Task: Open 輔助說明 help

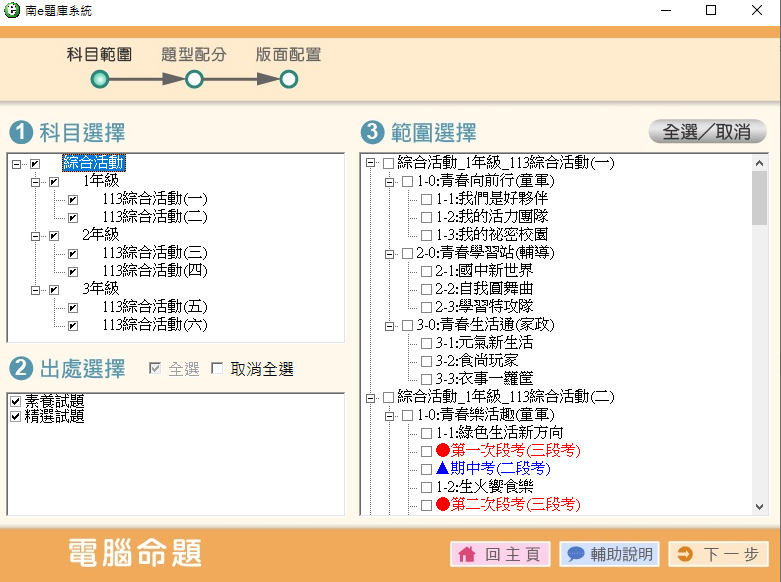Action: pos(608,554)
